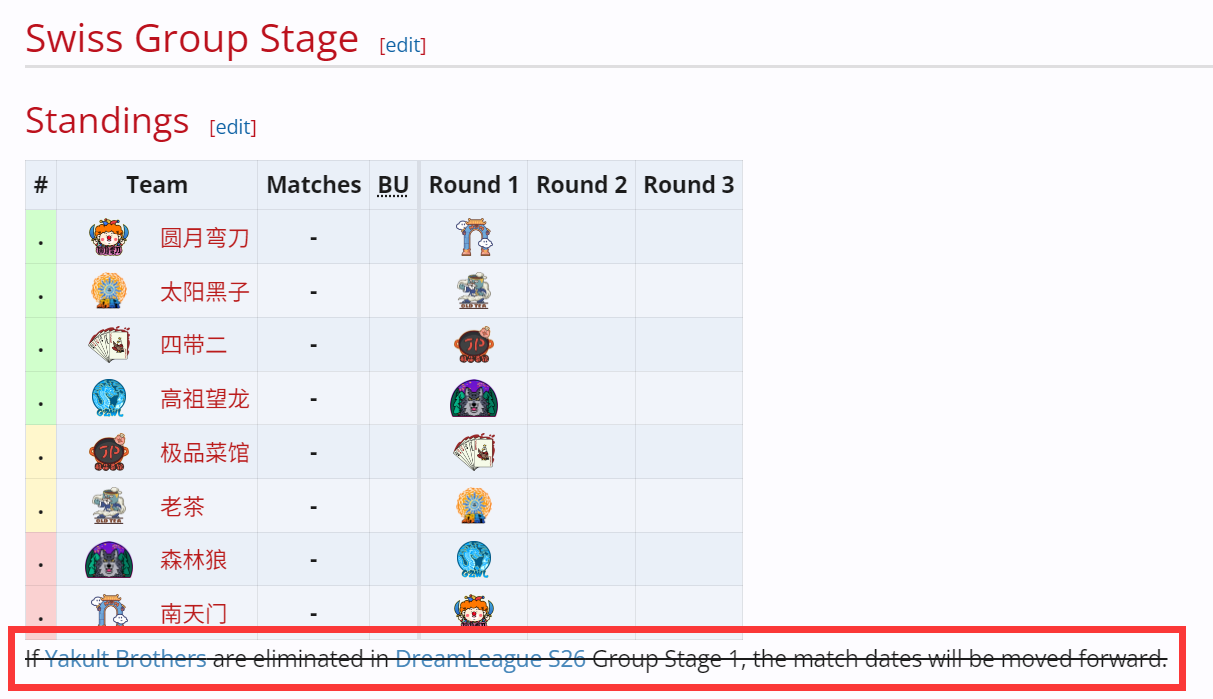Screen dimensions: 1213x699
Task: Click the 圆月弯刀 team logo icon
Action: click(x=108, y=238)
